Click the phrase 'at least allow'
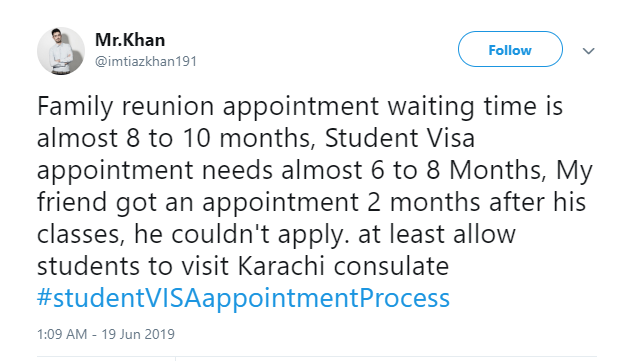This screenshot has height=361, width=634. (437, 234)
